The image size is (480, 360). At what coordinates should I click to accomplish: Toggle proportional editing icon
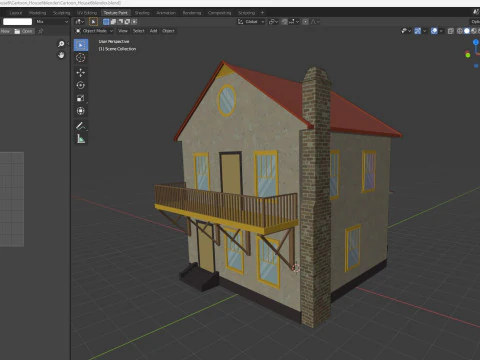305,22
